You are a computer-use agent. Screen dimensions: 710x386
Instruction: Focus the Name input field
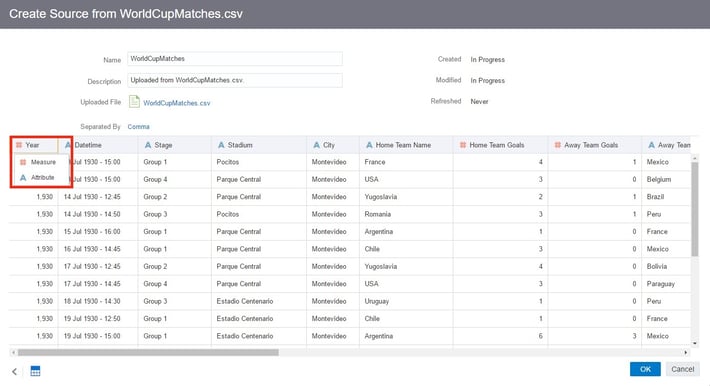click(235, 58)
